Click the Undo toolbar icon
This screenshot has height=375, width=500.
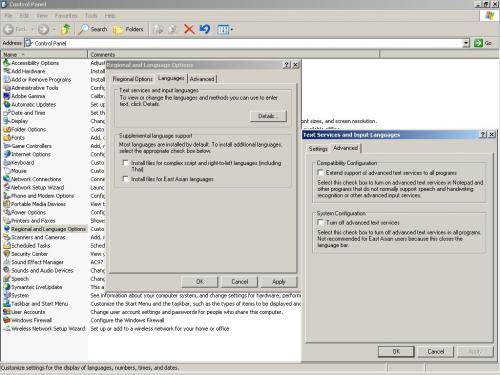pos(205,29)
